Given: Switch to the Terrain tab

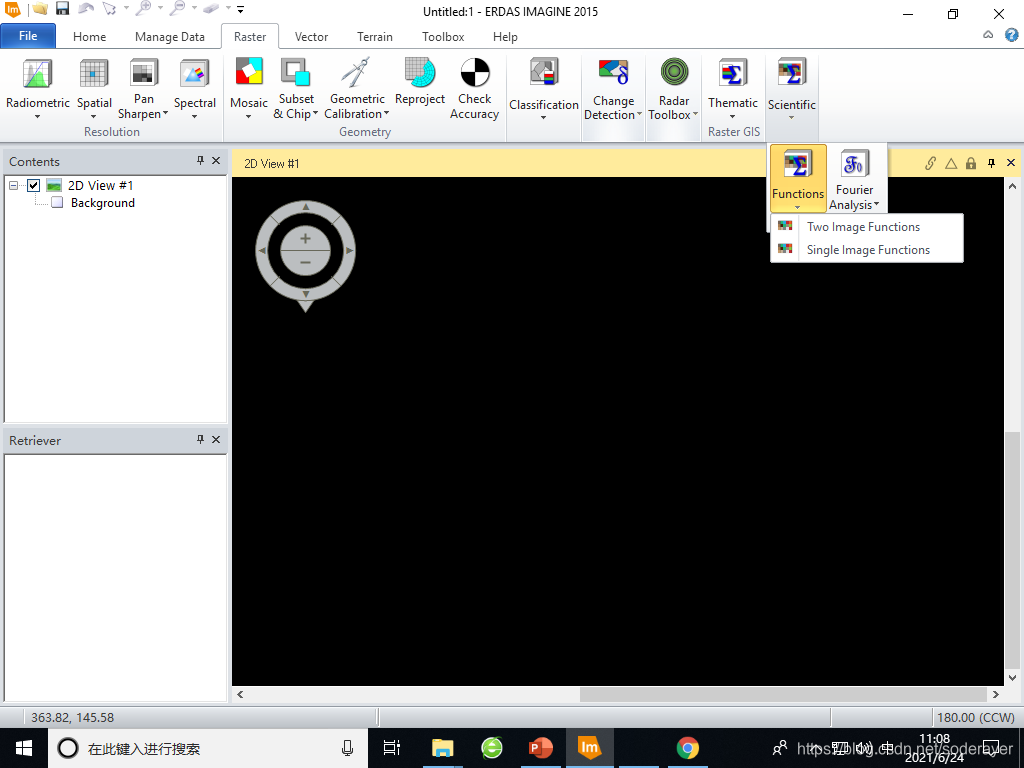Looking at the screenshot, I should click(375, 37).
